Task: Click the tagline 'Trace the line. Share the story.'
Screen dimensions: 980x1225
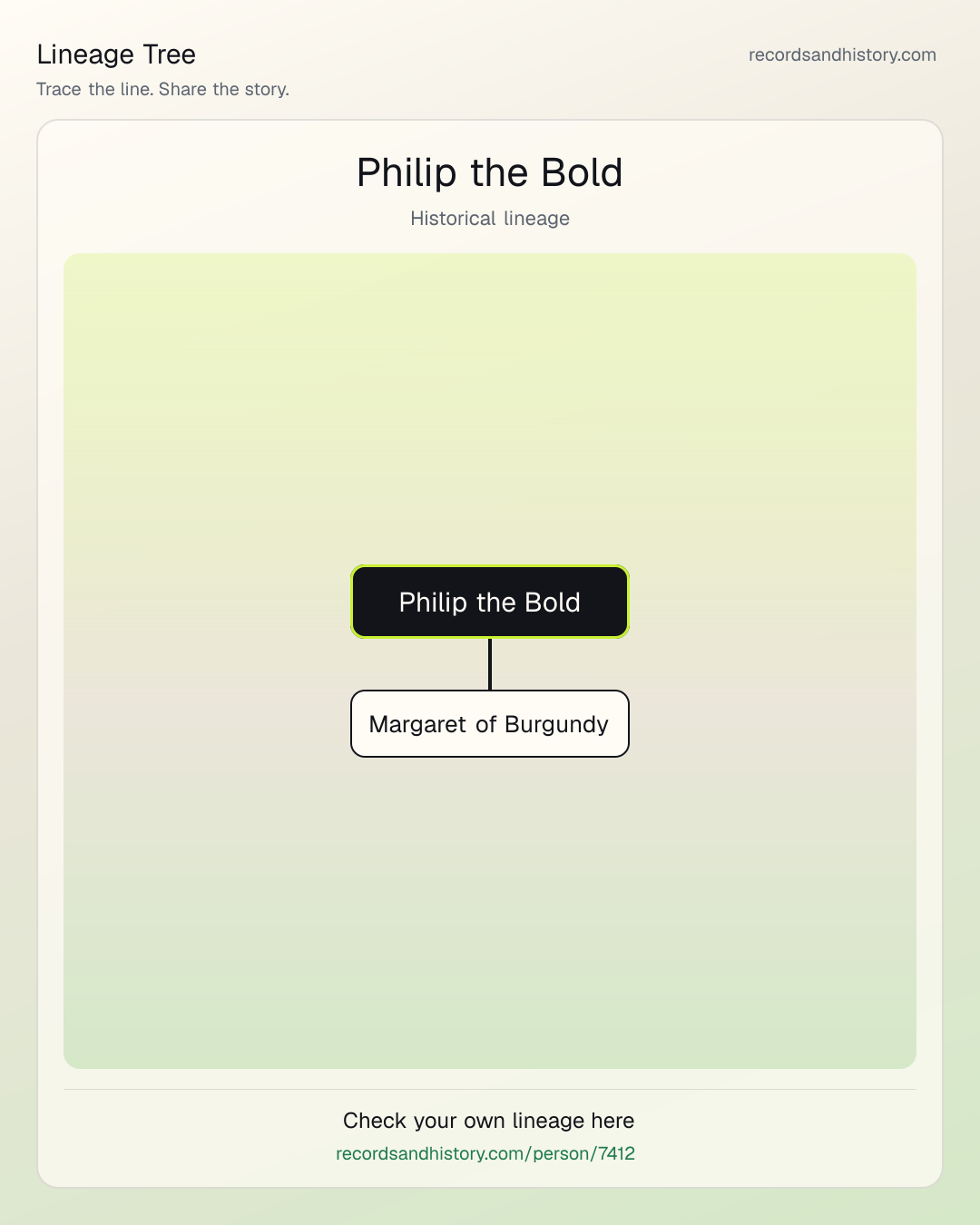Action: [x=163, y=89]
